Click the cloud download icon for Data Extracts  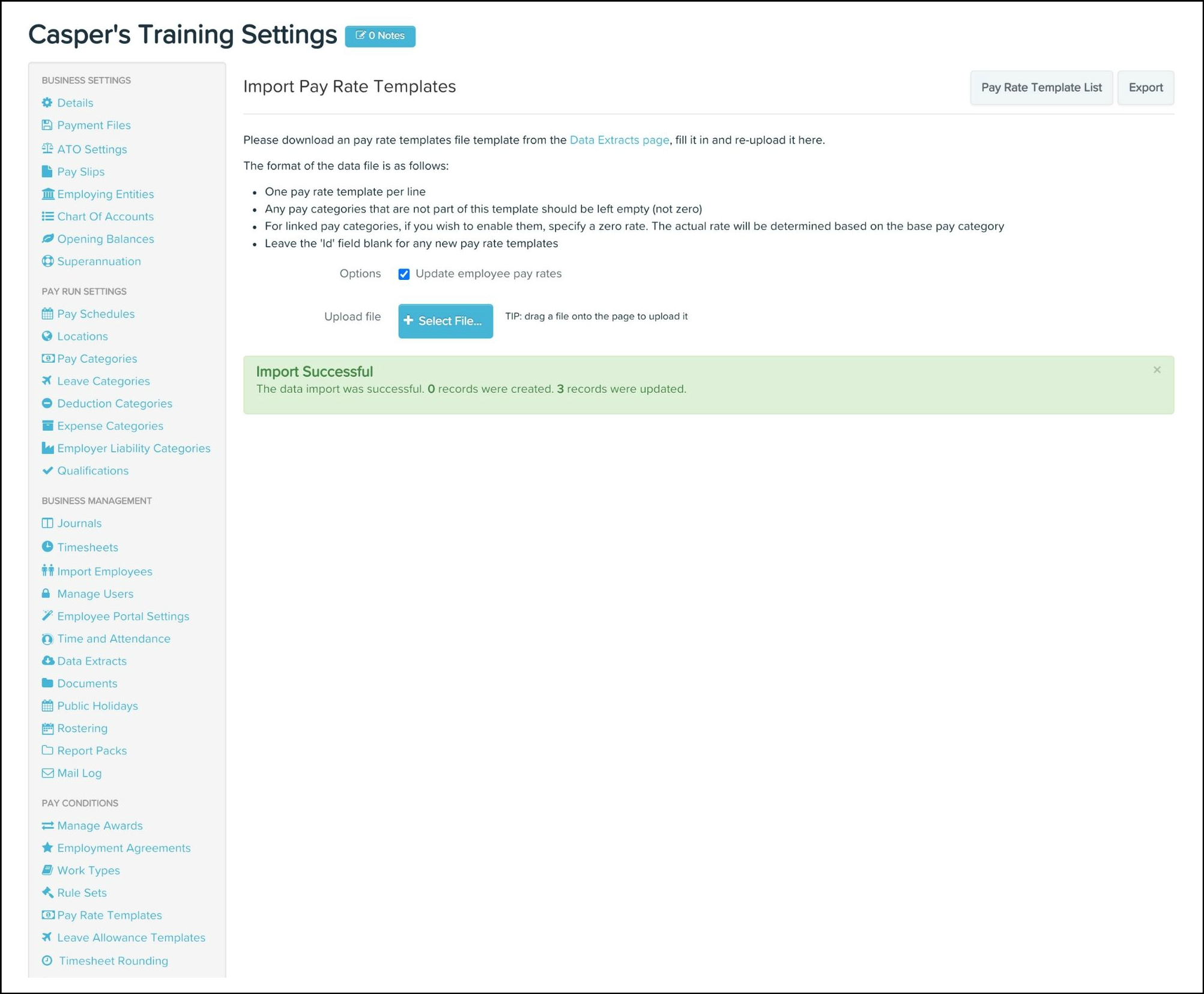[x=47, y=661]
